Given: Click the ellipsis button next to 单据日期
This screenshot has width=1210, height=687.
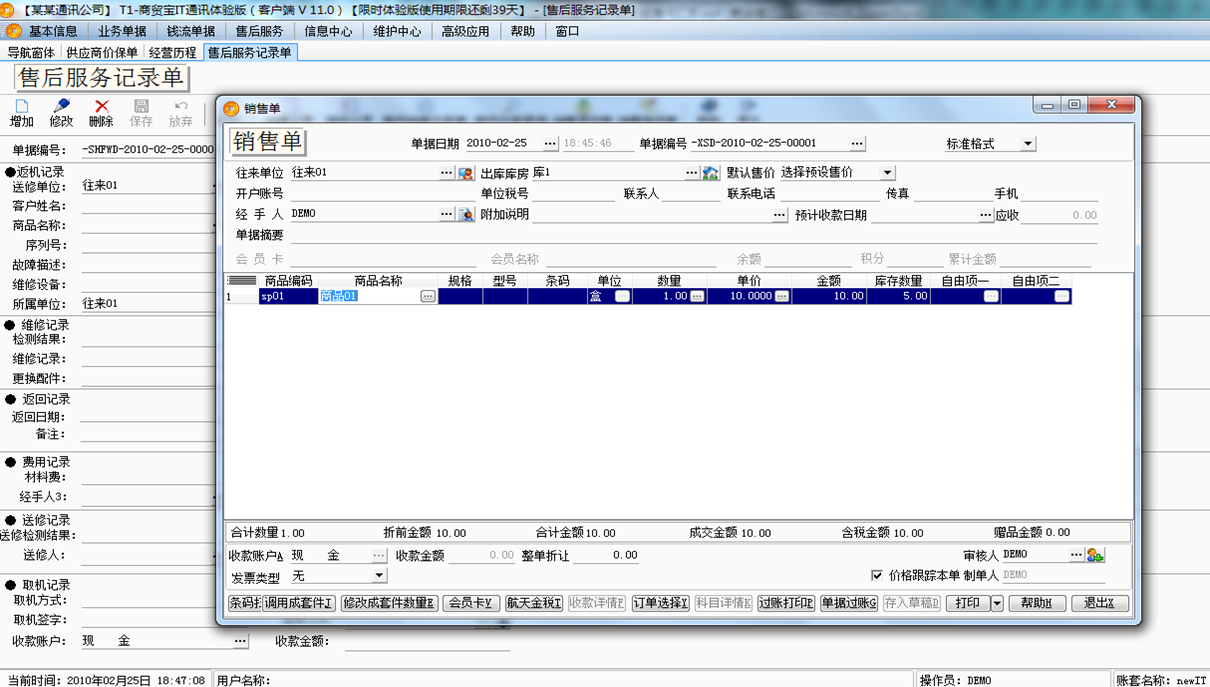Looking at the screenshot, I should [x=550, y=144].
